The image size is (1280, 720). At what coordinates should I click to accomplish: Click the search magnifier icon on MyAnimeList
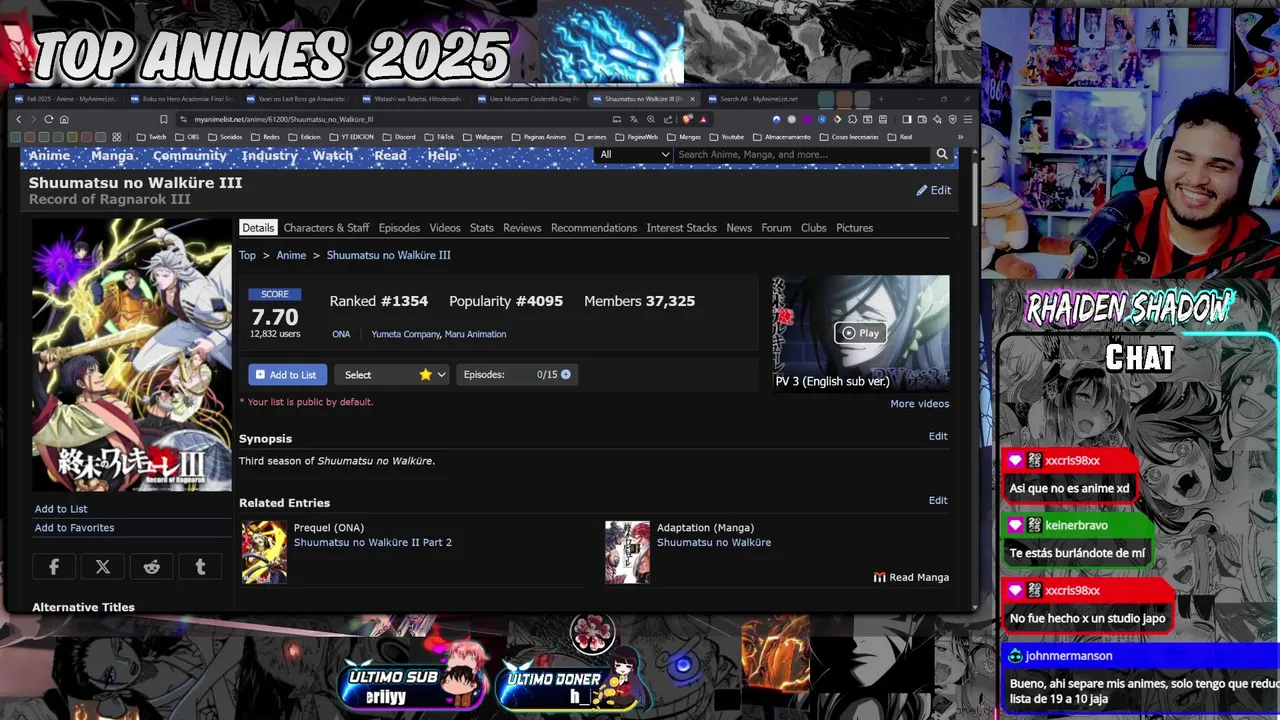pos(941,154)
